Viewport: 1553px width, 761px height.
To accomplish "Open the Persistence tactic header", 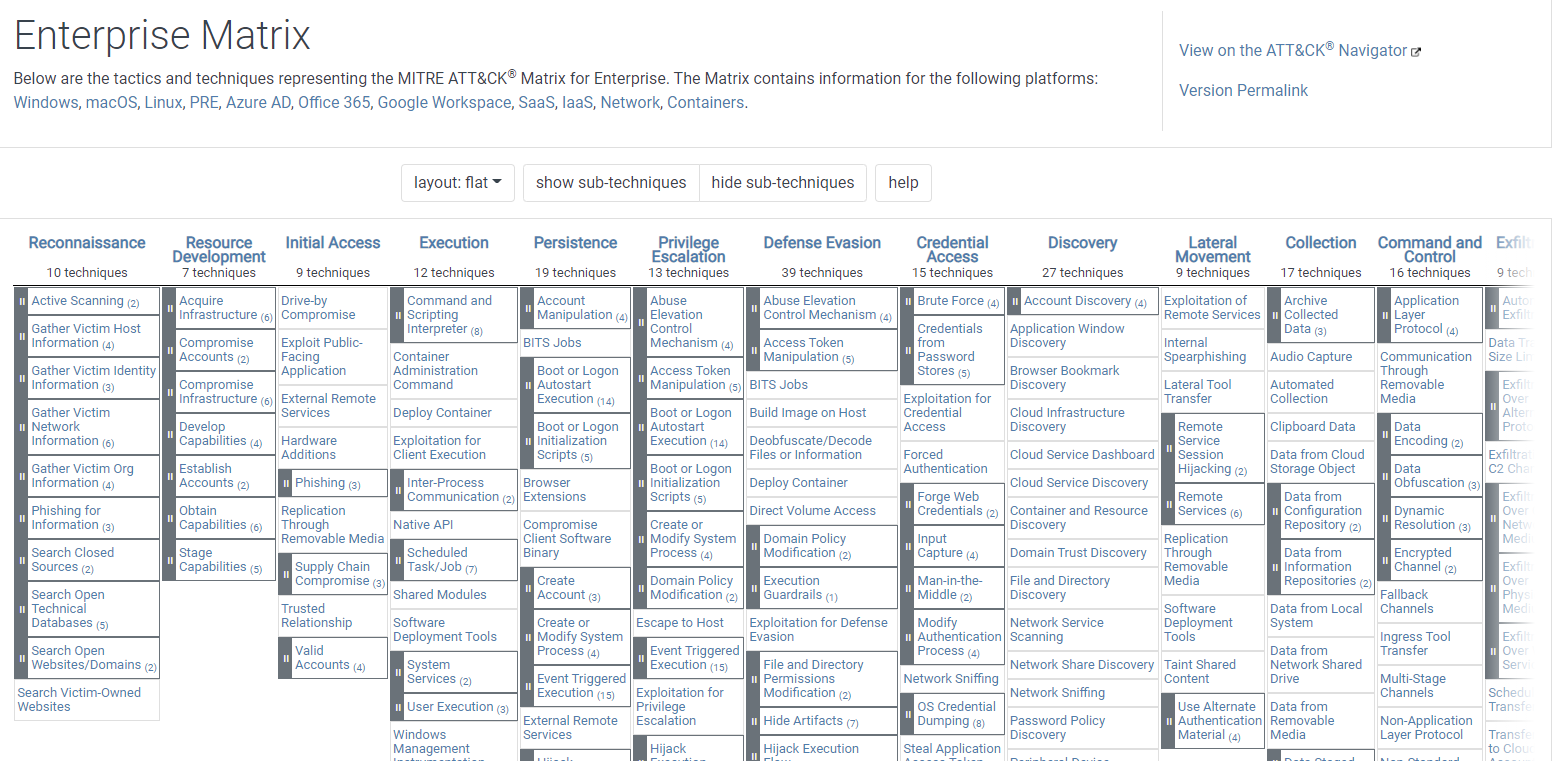I will coord(575,243).
